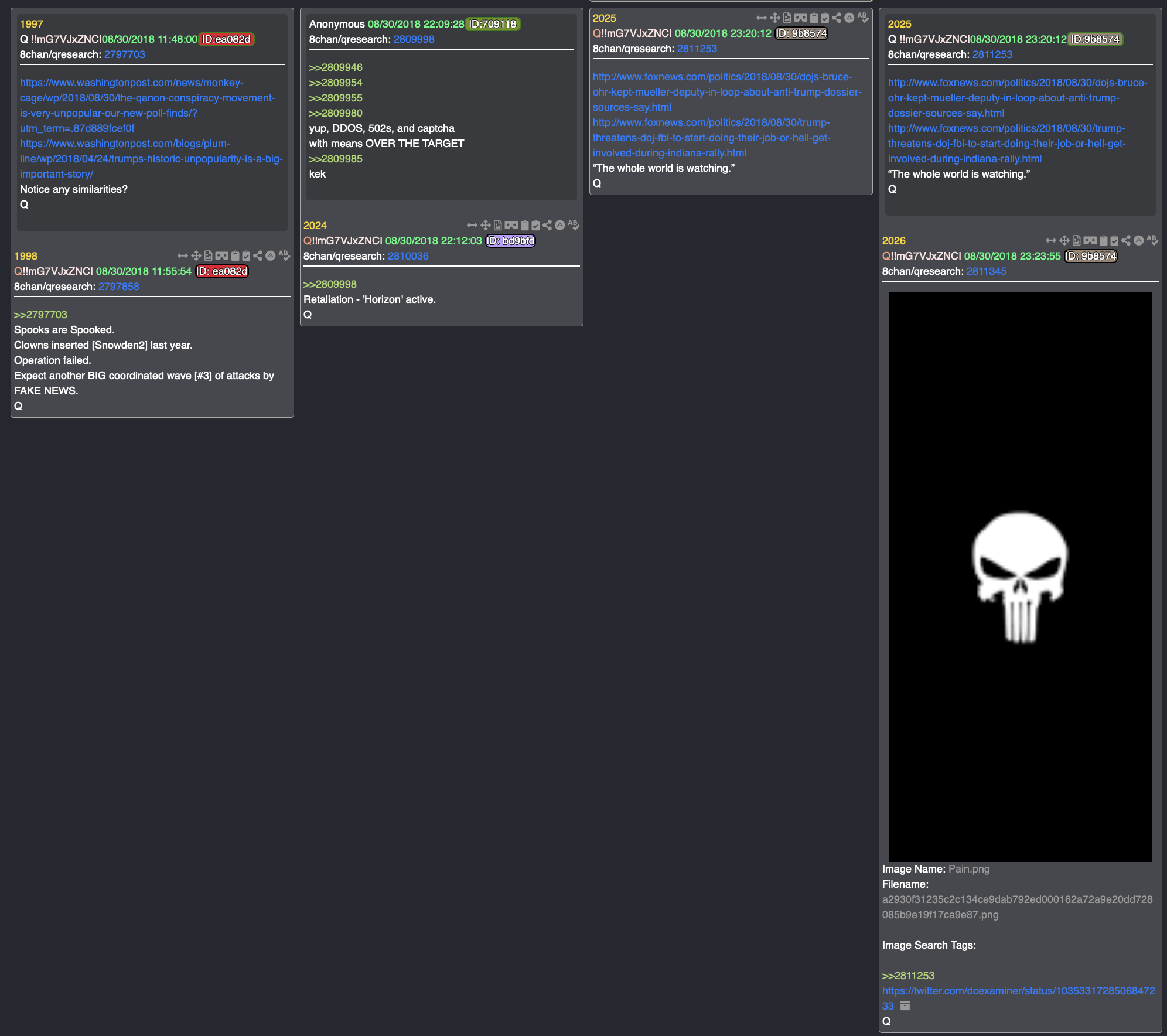Click the VR goggles icon on post 2026
Image resolution: width=1167 pixels, height=1036 pixels.
[1090, 241]
